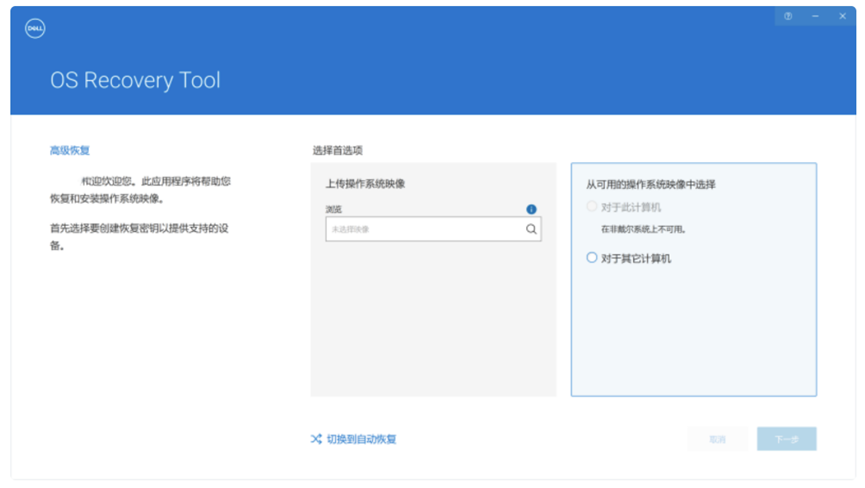The width and height of the screenshot is (865, 488).
Task: Minimize the OS Recovery Tool window
Action: (815, 16)
